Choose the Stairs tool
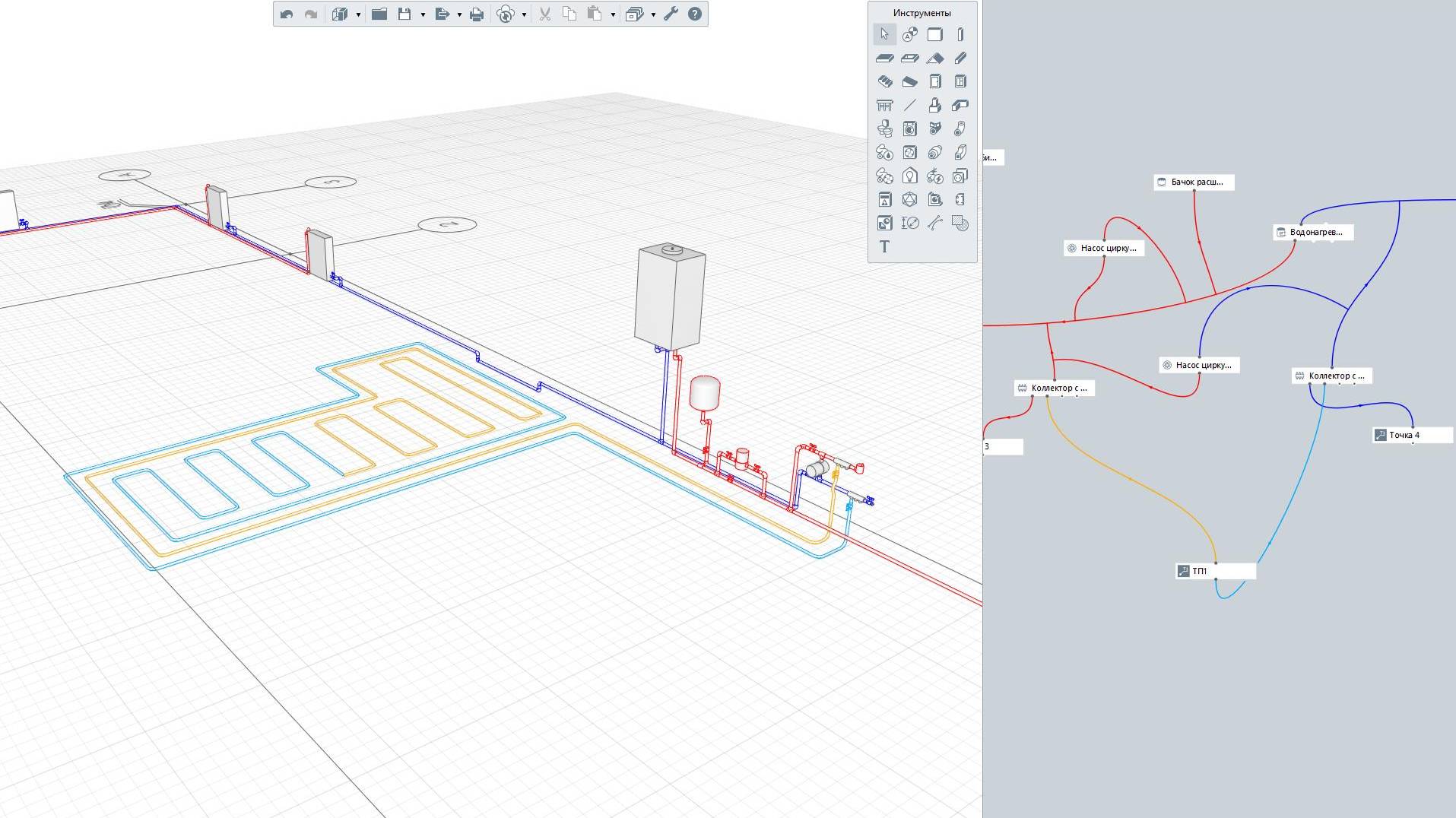Screen dimensions: 1456x818 pyautogui.click(x=884, y=81)
